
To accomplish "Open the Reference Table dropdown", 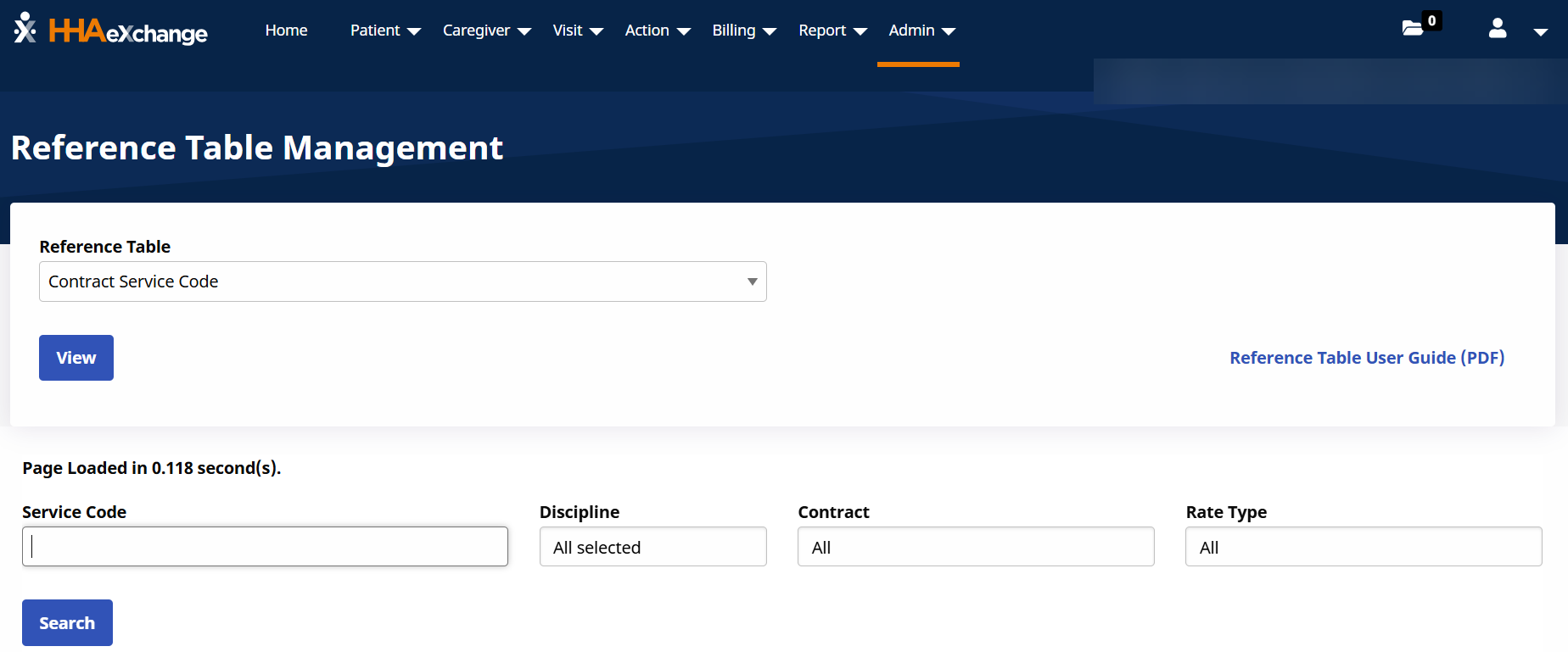I will point(402,281).
